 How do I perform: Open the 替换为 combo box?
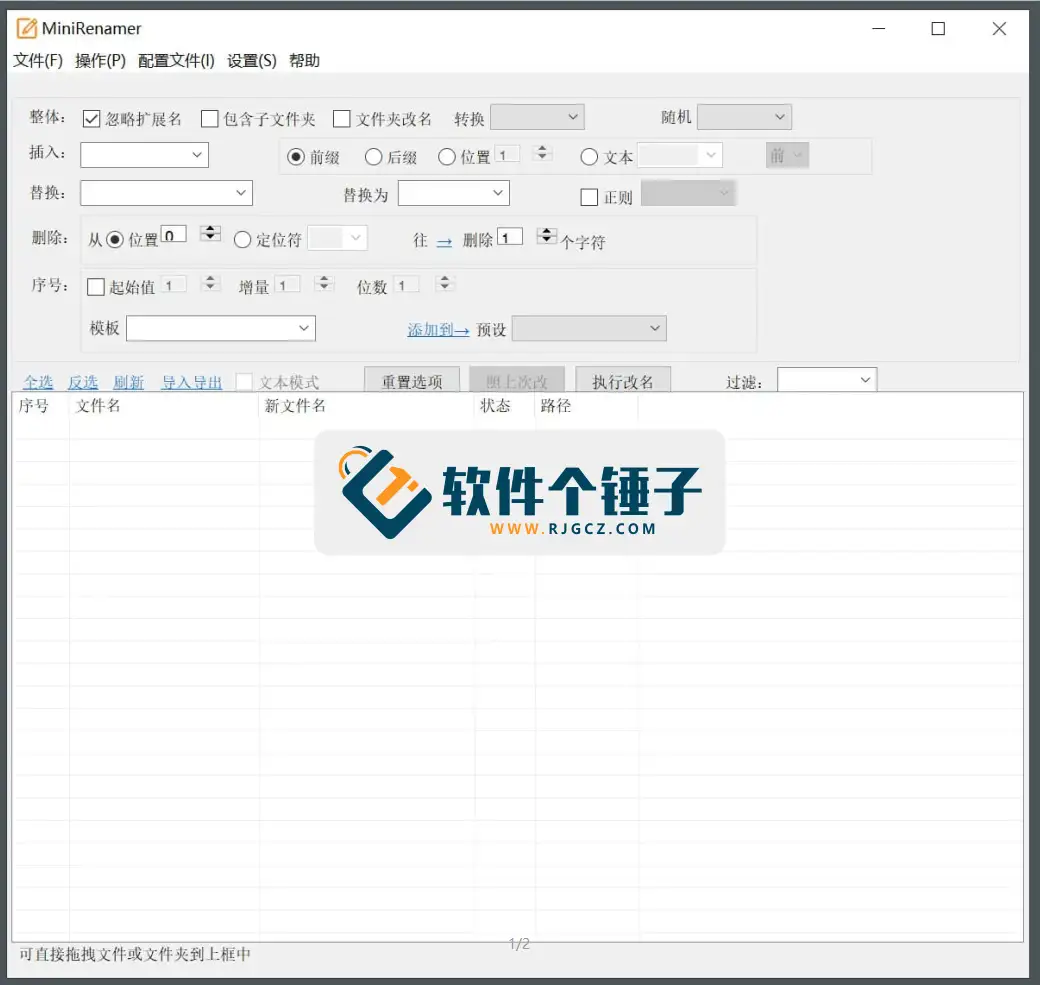(454, 194)
